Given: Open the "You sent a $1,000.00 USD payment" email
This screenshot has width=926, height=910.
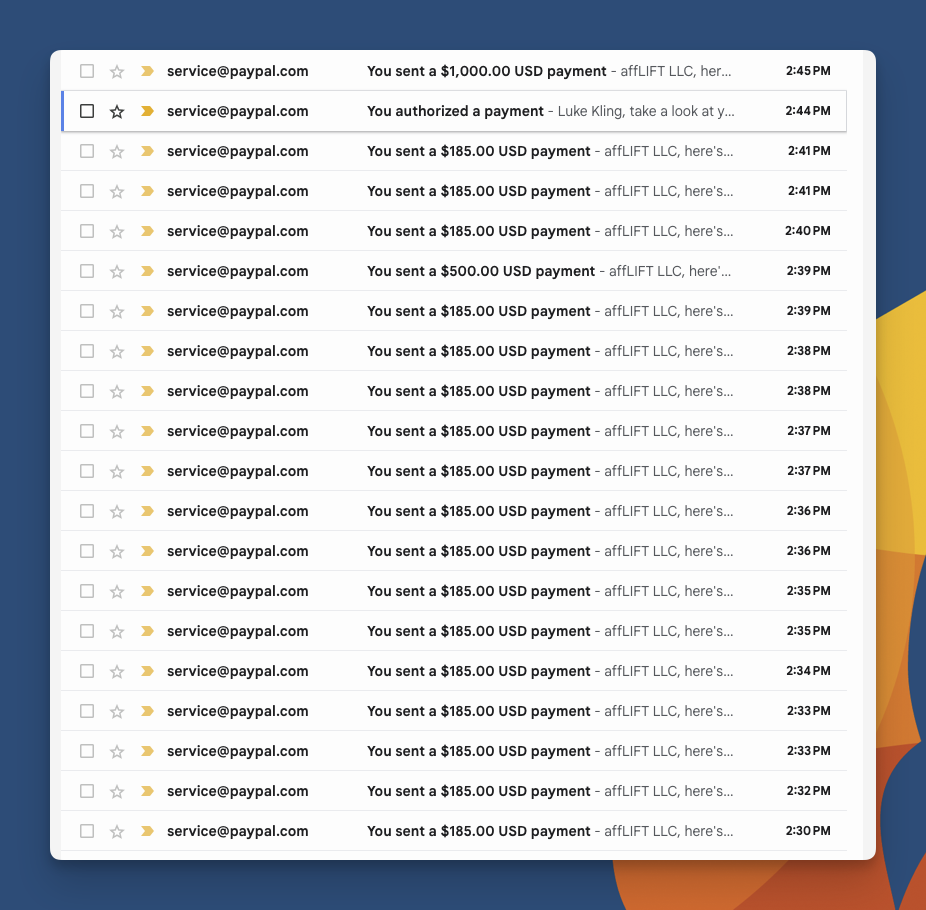Looking at the screenshot, I should pos(486,71).
